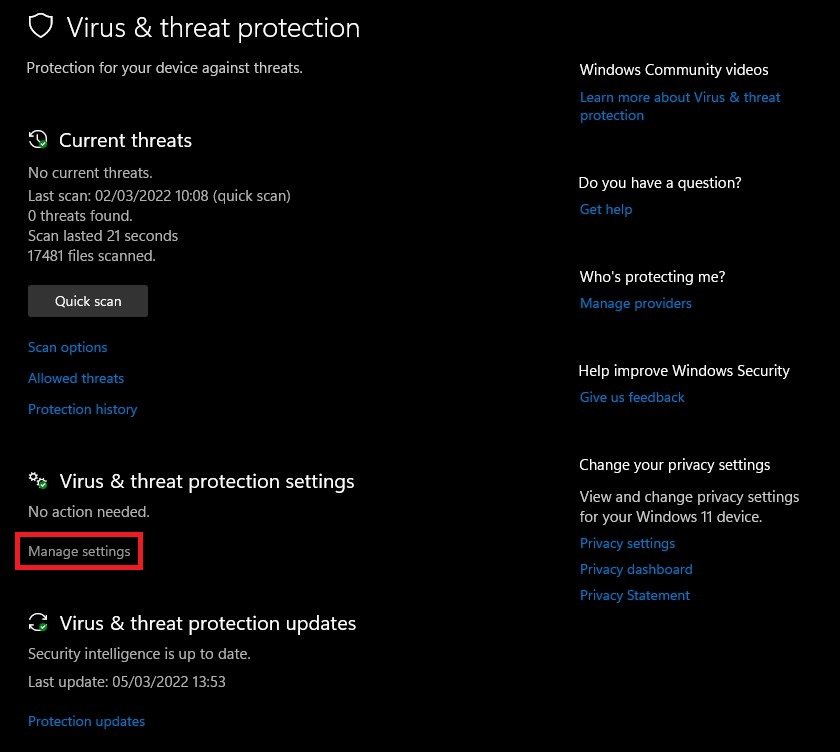Select Give us feedback
The height and width of the screenshot is (752, 840).
tap(632, 397)
